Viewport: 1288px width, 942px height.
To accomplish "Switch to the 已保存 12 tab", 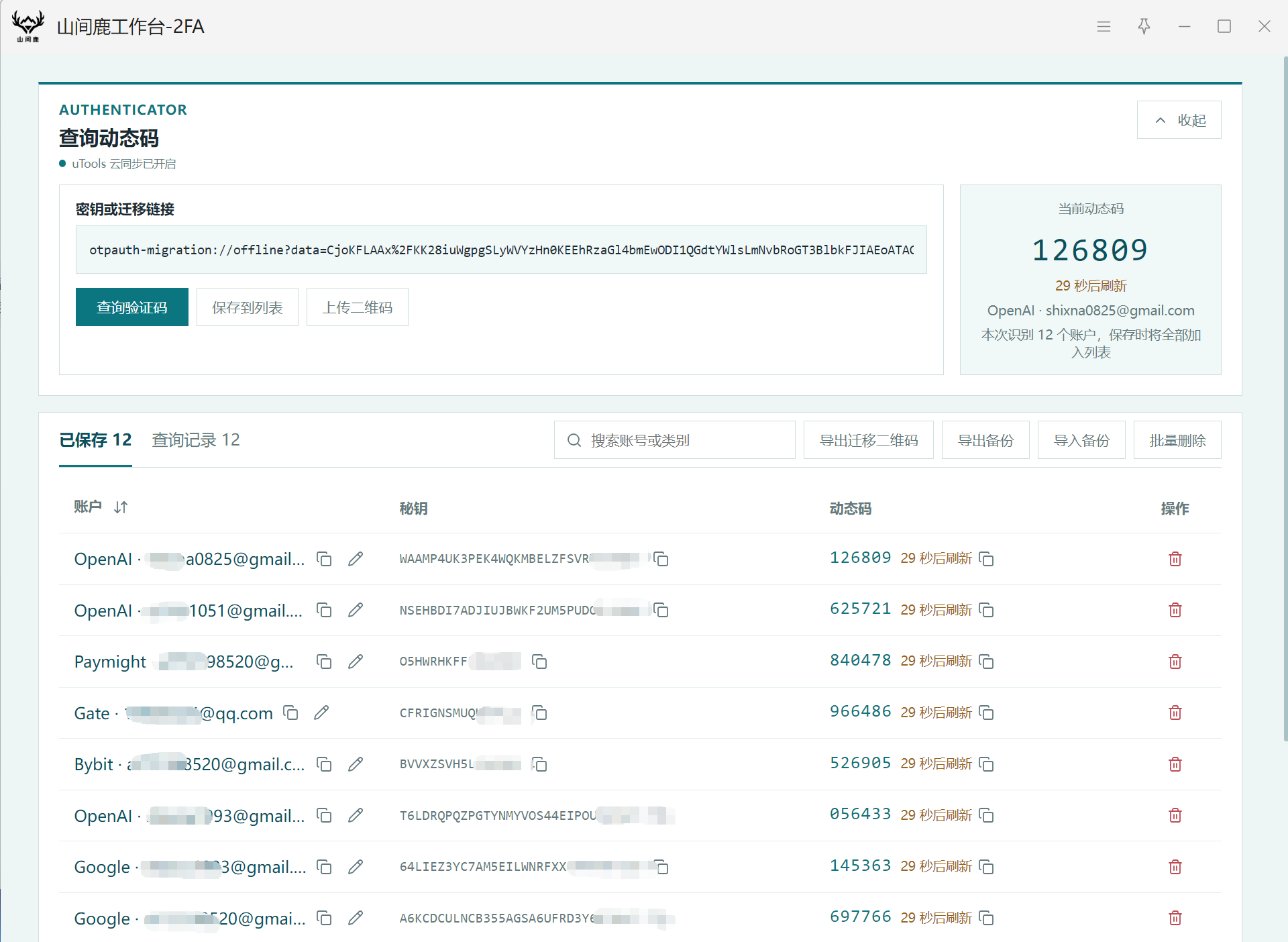I will pos(95,440).
